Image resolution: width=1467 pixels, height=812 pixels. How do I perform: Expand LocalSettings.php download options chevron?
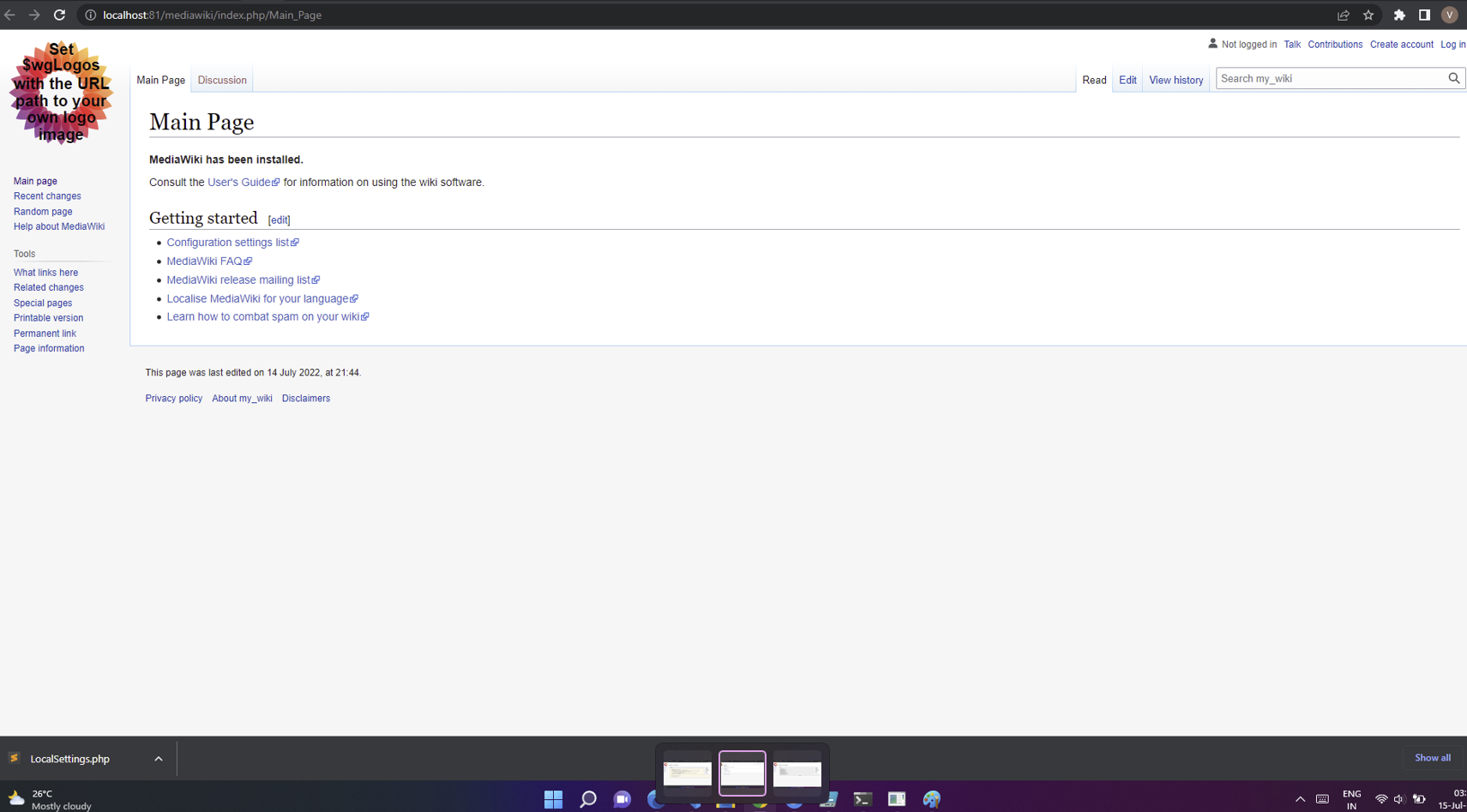159,759
